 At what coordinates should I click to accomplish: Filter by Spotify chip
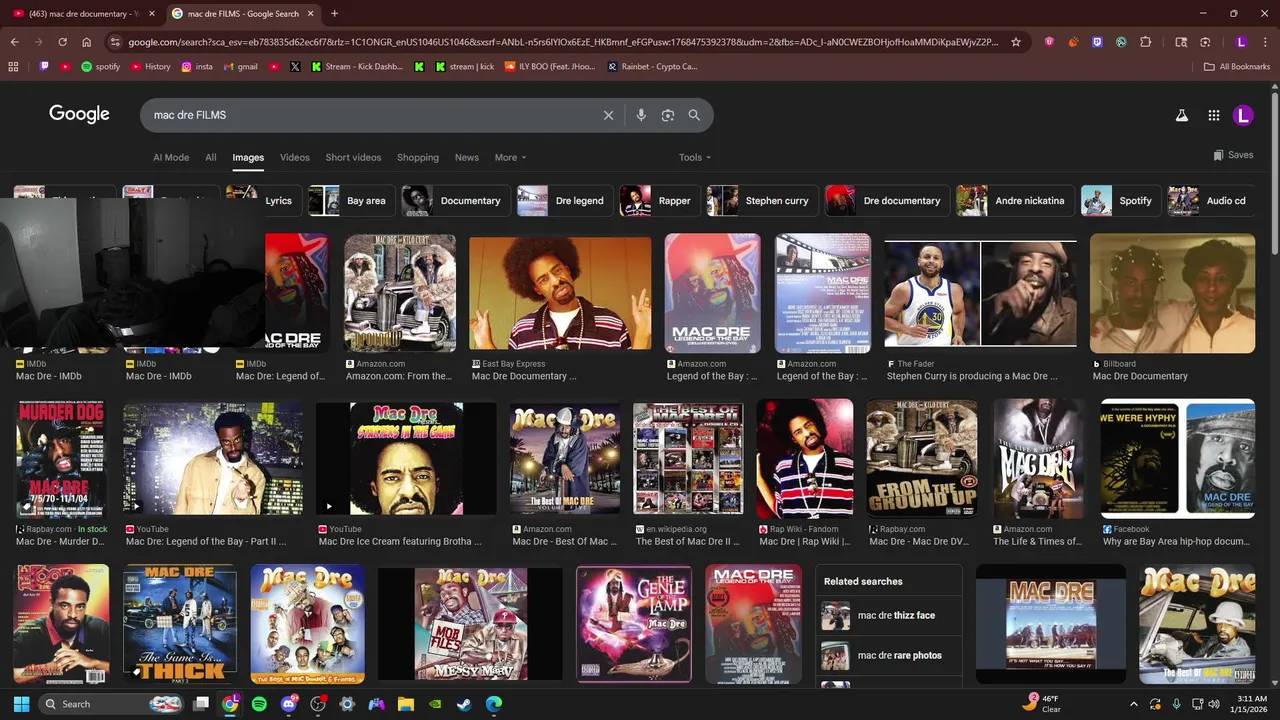1120,200
